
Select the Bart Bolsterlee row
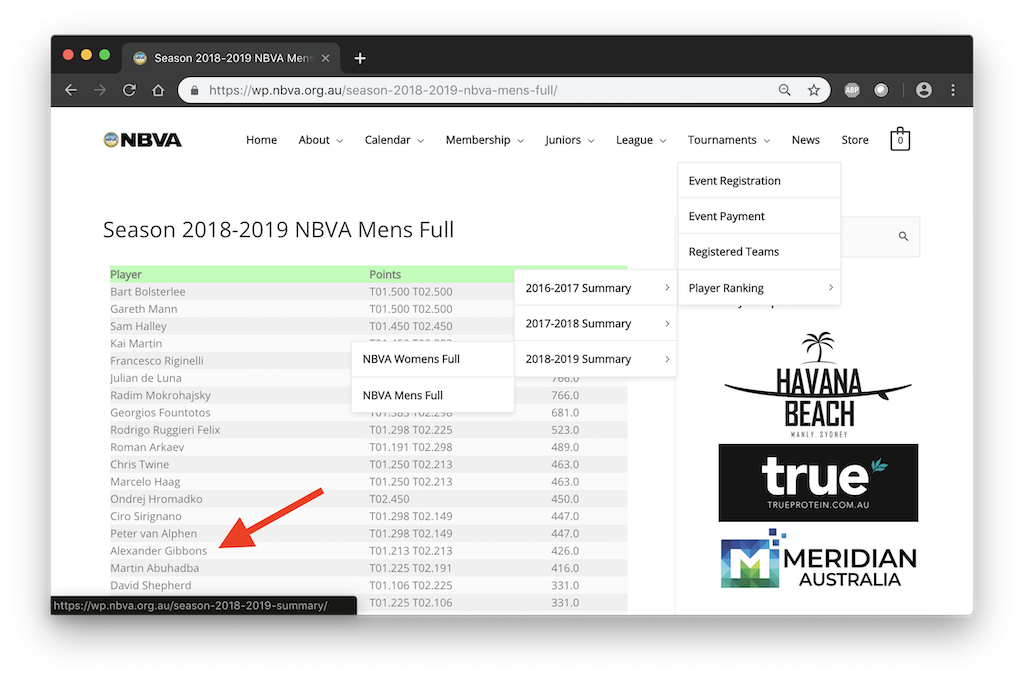pyautogui.click(x=368, y=291)
